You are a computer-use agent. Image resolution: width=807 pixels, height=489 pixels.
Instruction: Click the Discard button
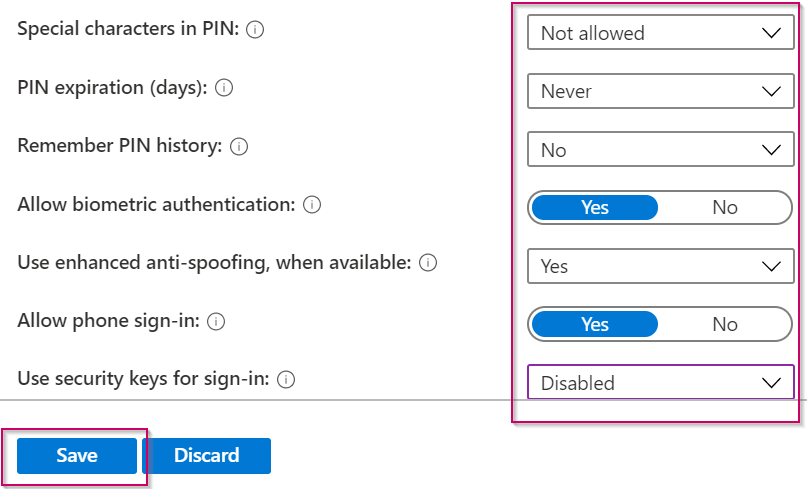click(207, 456)
